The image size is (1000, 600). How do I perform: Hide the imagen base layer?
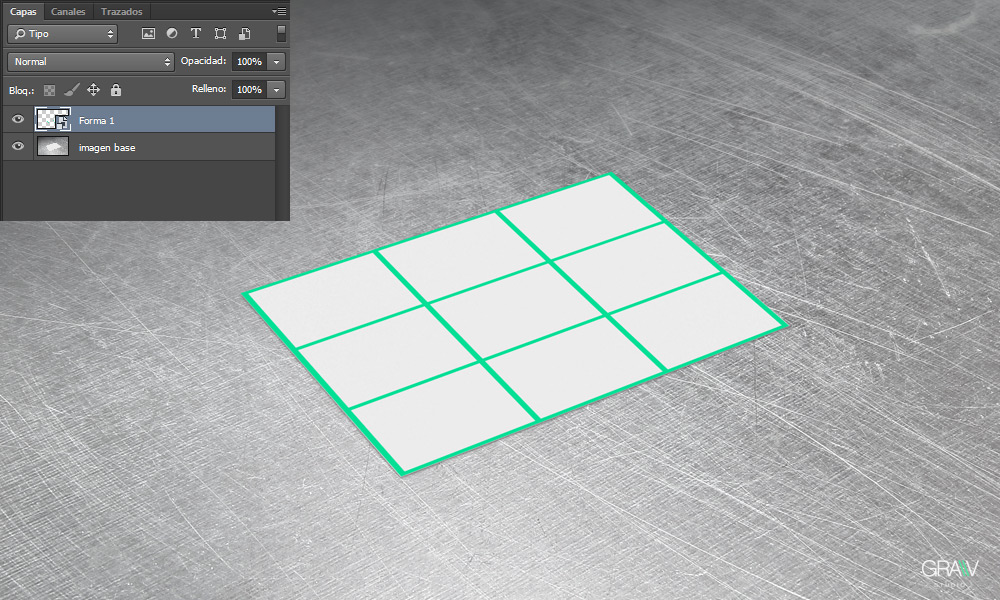click(18, 146)
